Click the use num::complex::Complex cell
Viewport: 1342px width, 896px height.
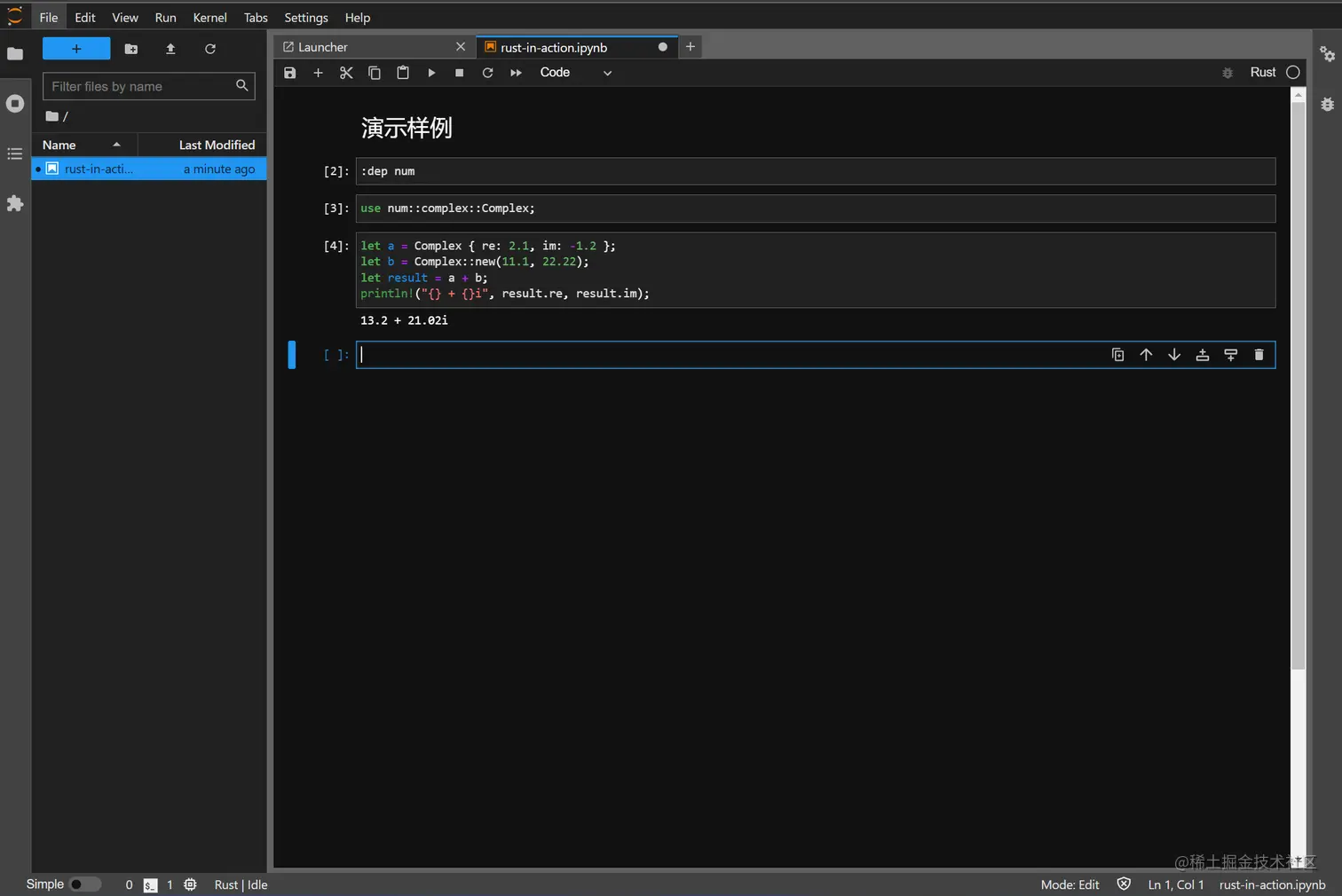click(816, 208)
